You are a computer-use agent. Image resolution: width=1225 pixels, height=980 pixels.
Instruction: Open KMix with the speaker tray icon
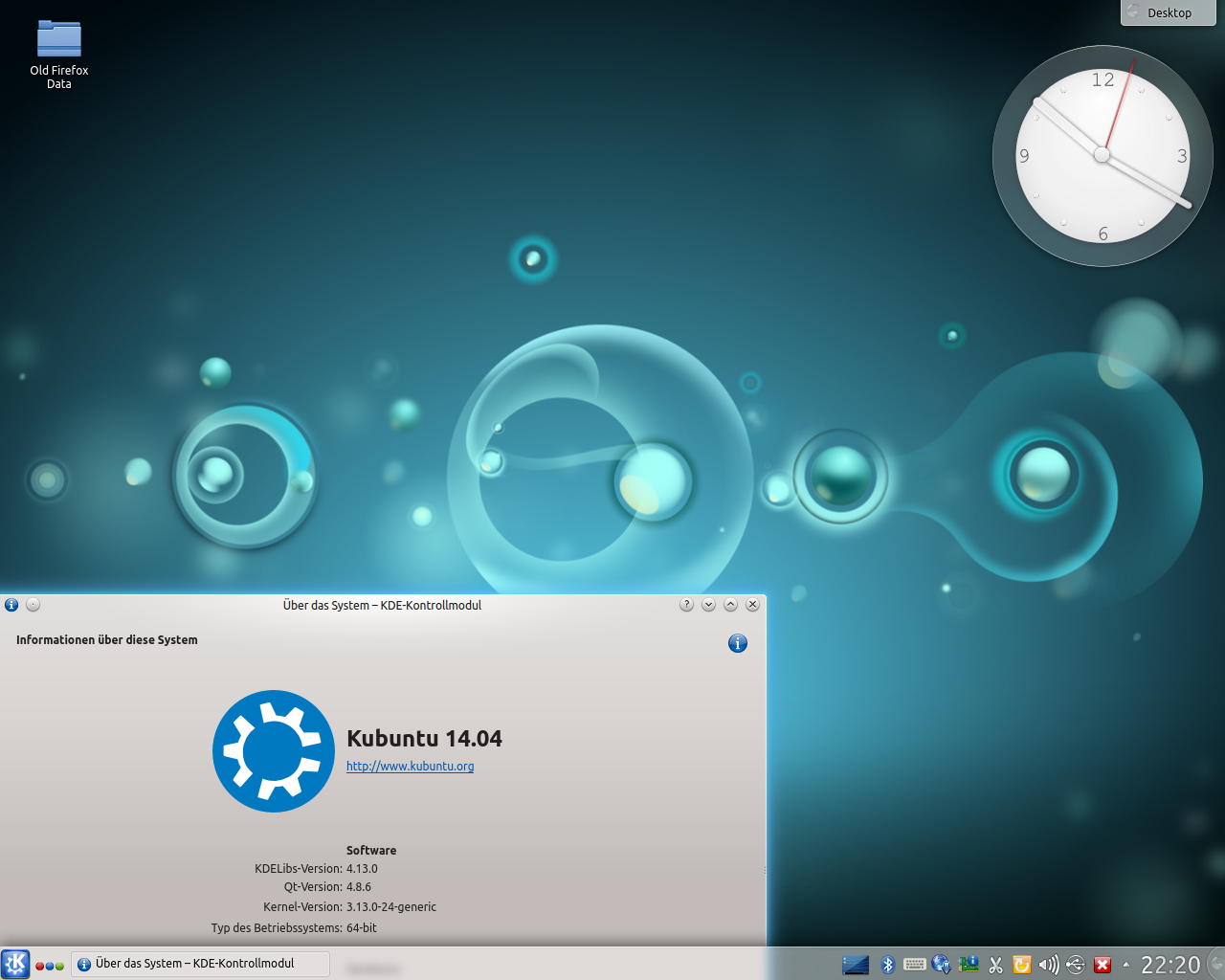(x=1049, y=965)
